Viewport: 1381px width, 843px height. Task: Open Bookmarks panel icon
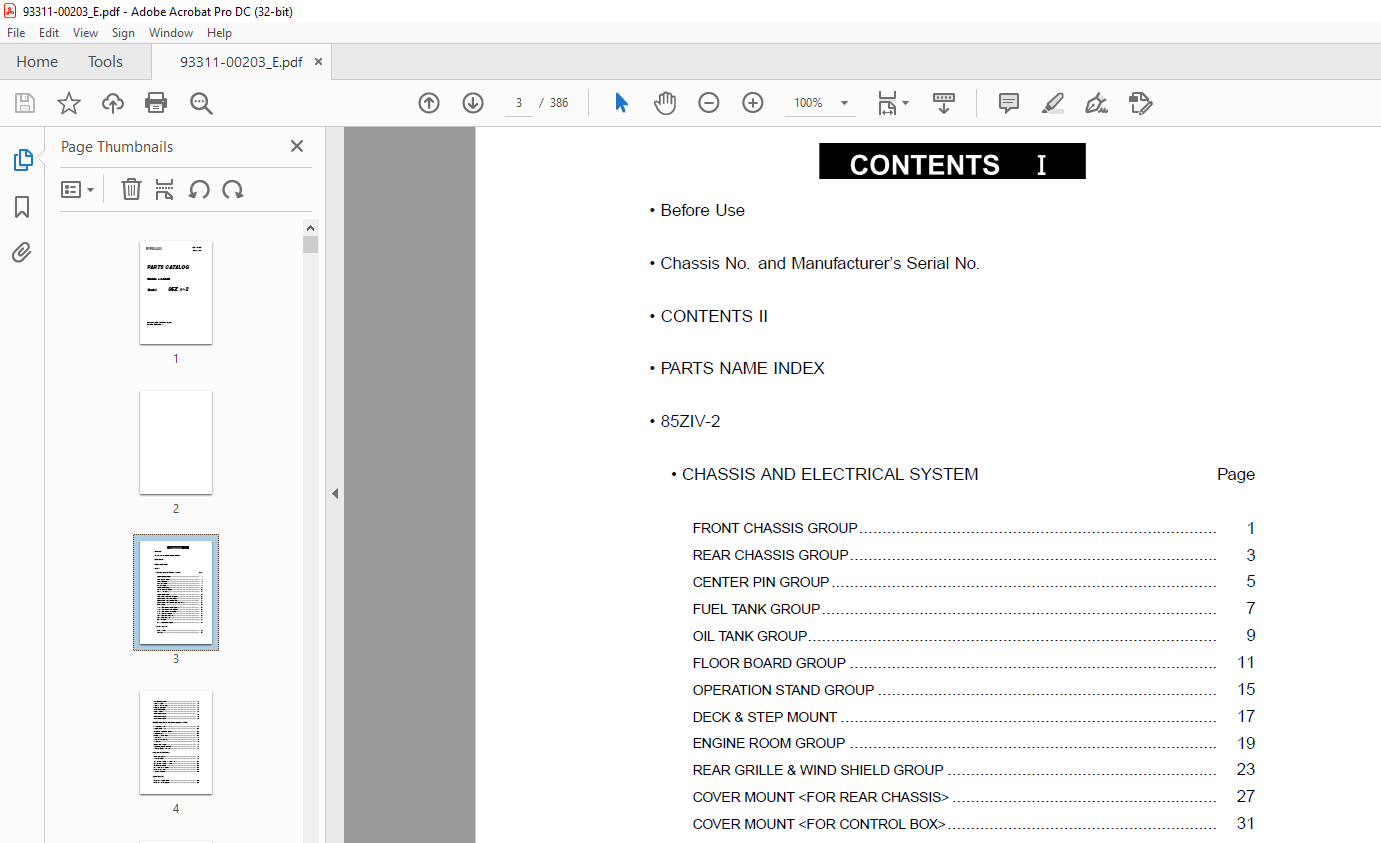click(22, 206)
